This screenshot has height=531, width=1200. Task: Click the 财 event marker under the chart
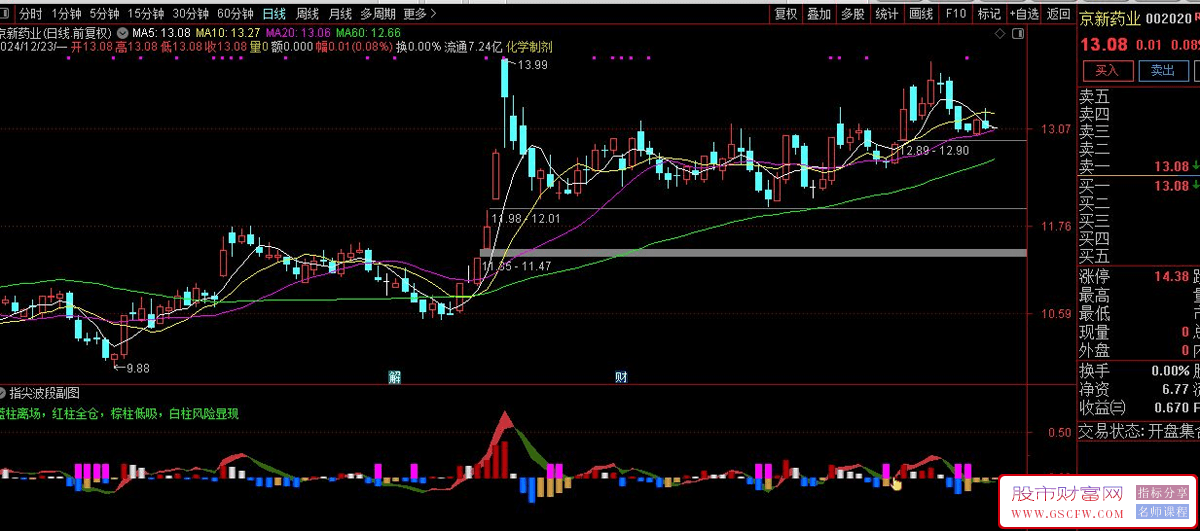point(621,377)
